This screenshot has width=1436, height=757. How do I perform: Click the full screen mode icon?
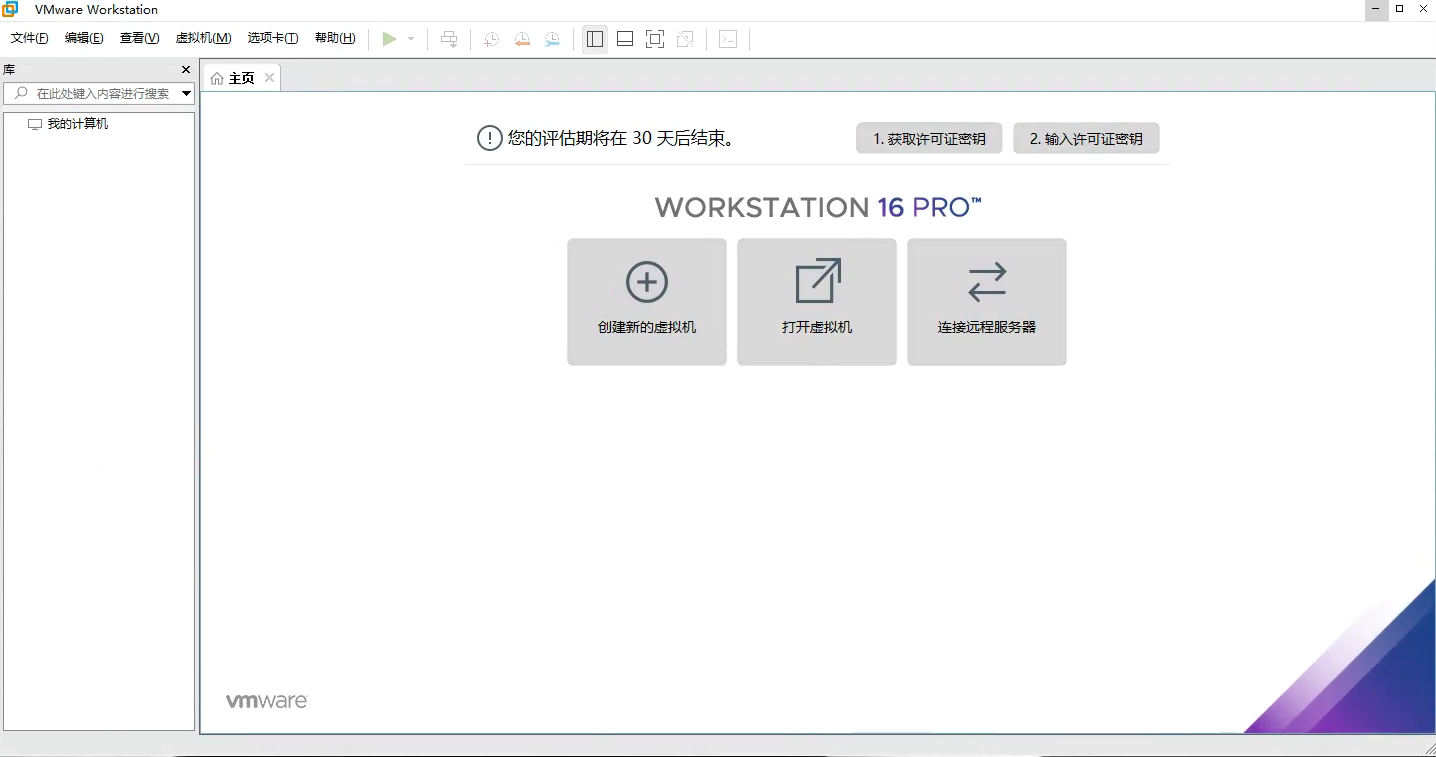coord(655,39)
